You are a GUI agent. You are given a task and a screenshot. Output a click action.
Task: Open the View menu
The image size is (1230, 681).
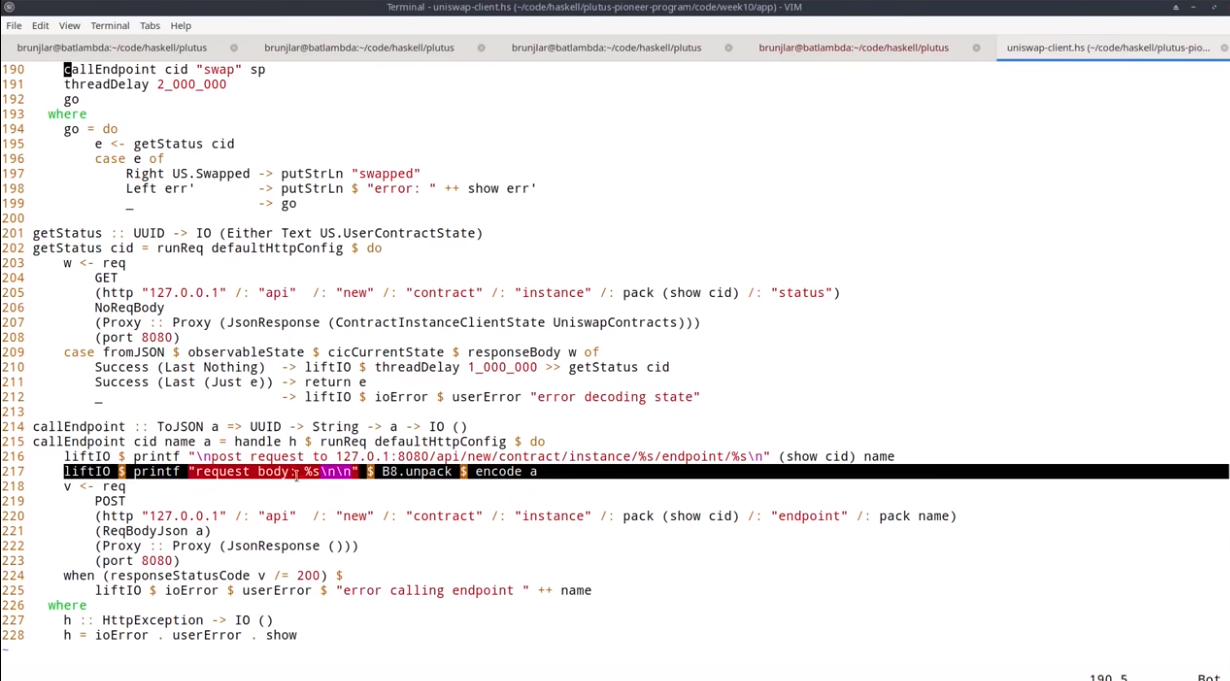[x=70, y=25]
